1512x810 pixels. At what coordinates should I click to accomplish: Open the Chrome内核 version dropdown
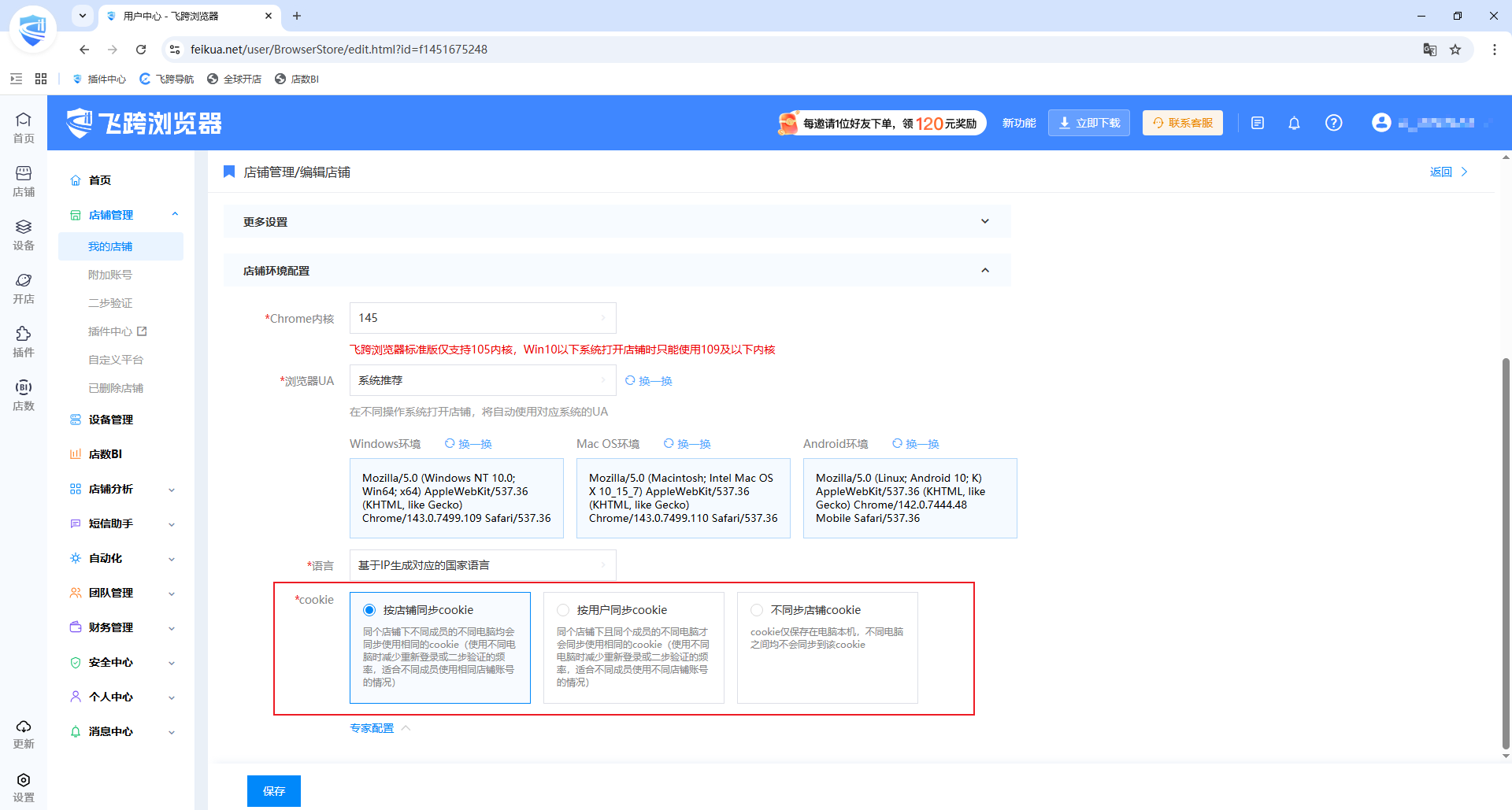pos(483,318)
